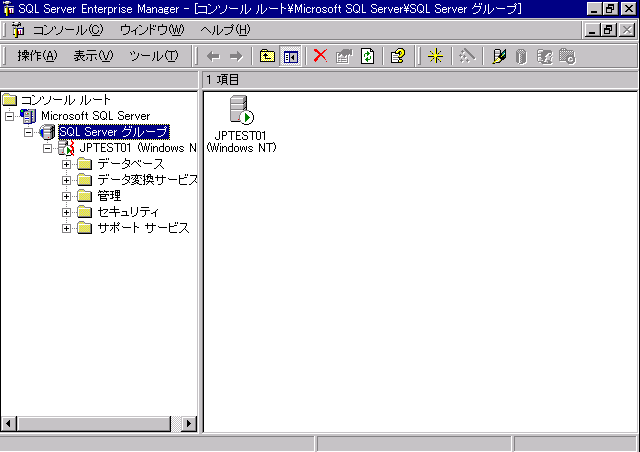
Task: Select データベース tree label
Action: (x=131, y=164)
